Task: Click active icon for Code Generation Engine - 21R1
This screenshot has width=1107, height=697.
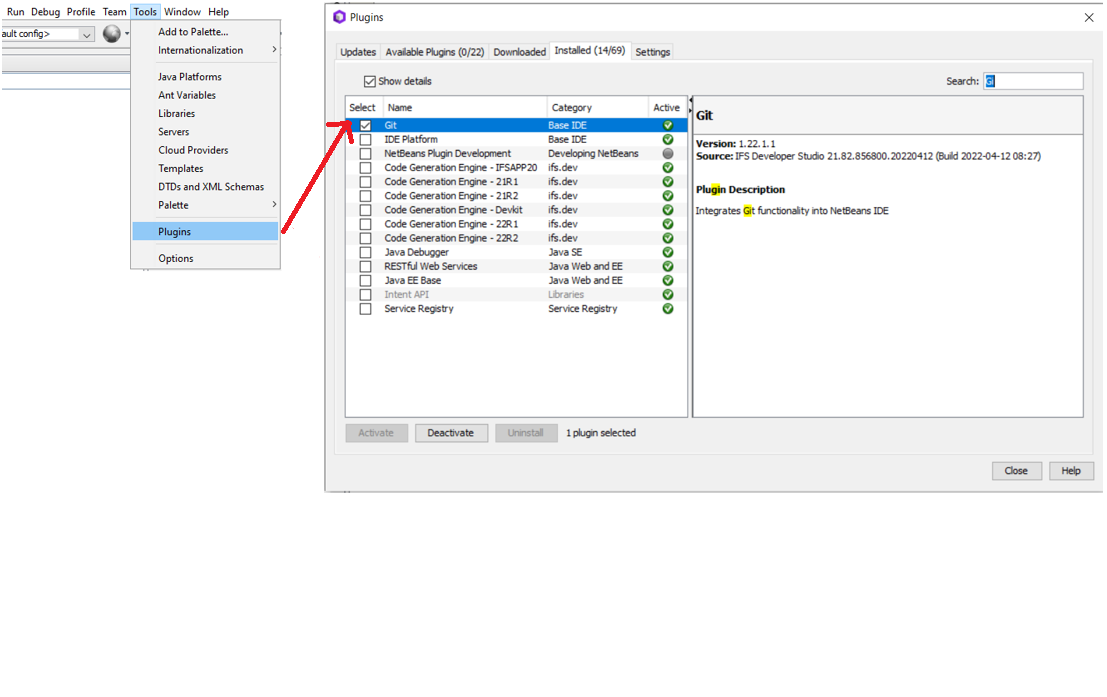Action: [667, 181]
